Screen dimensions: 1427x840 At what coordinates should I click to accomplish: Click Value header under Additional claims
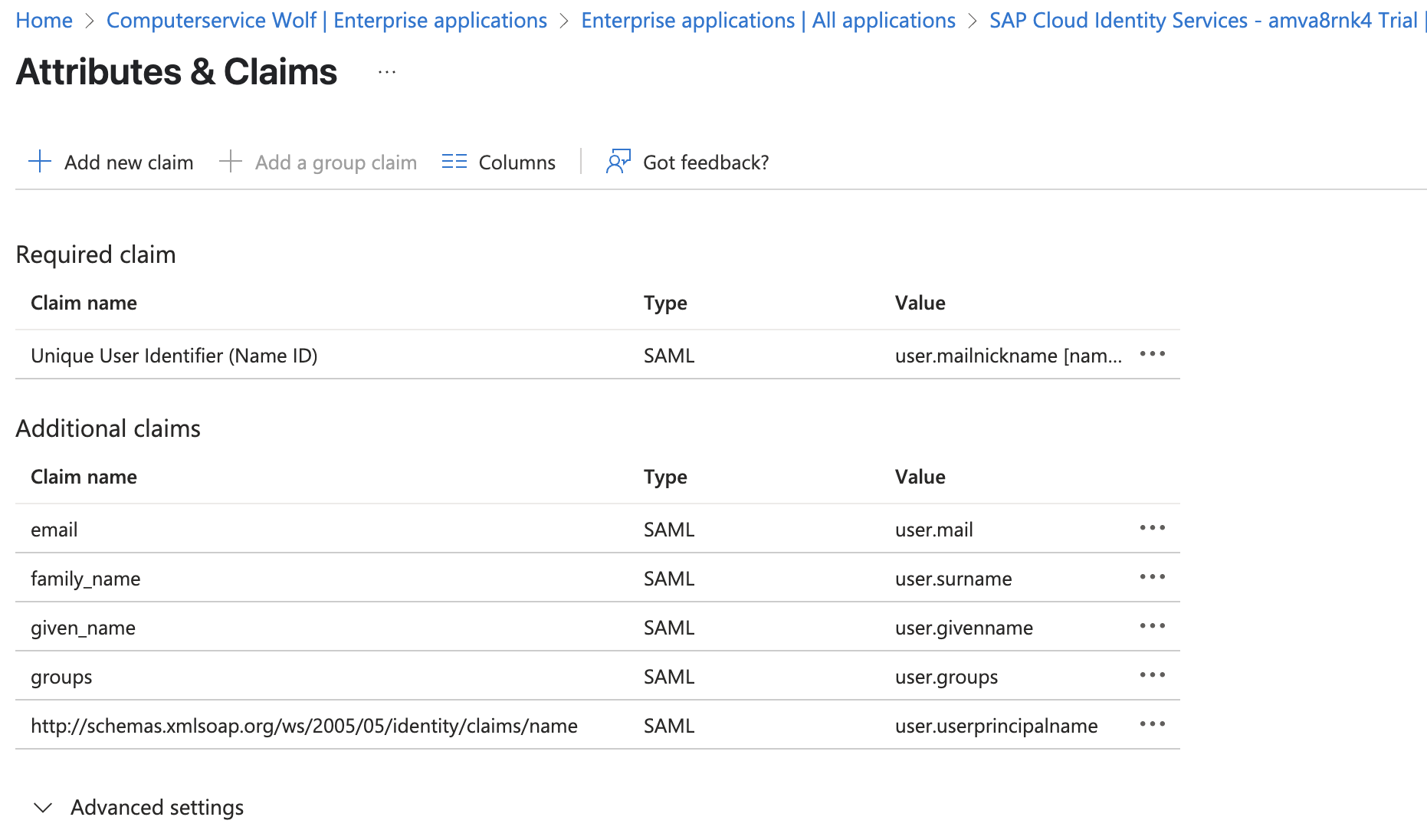[x=920, y=477]
